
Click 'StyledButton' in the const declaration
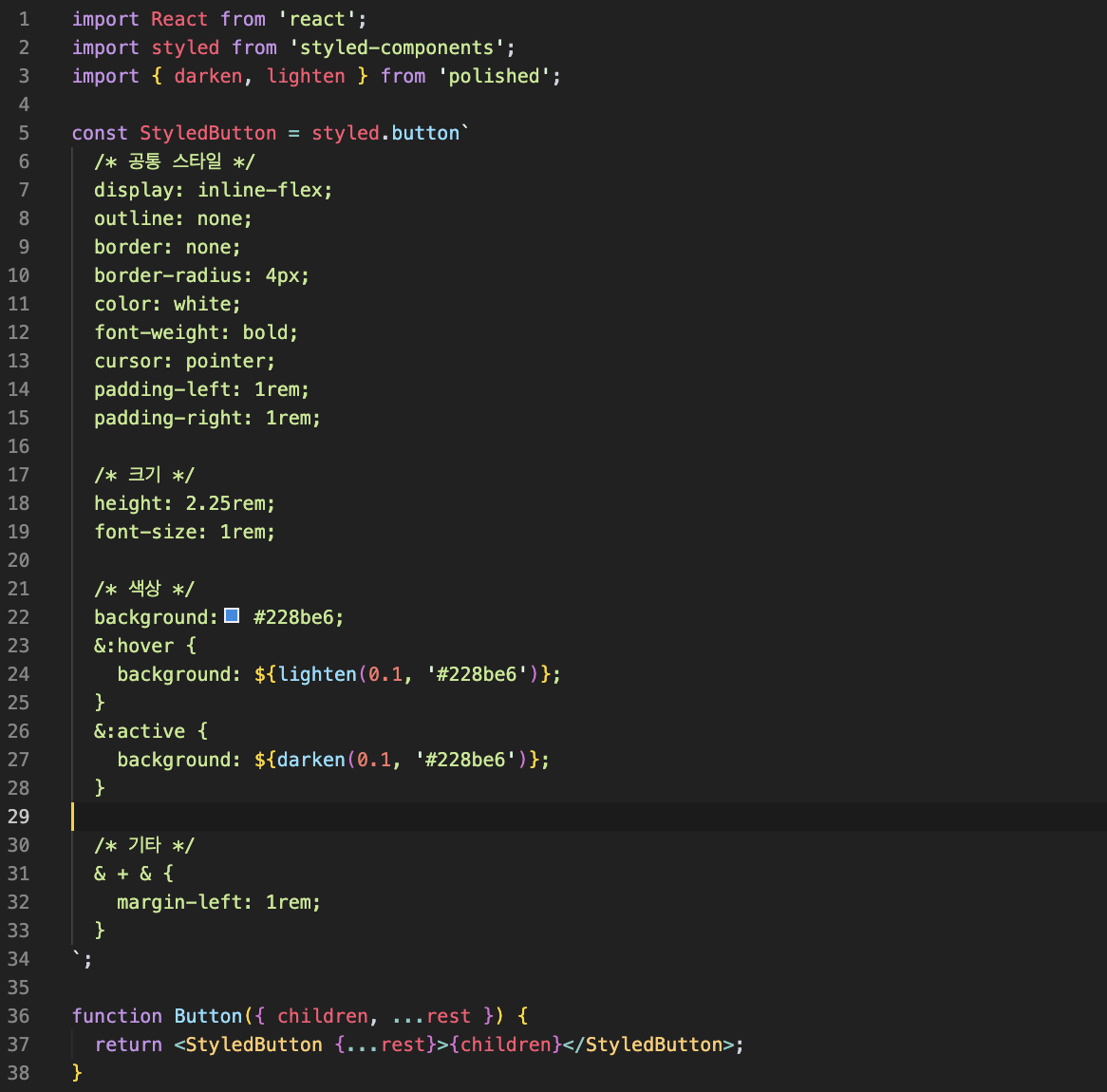coord(208,133)
